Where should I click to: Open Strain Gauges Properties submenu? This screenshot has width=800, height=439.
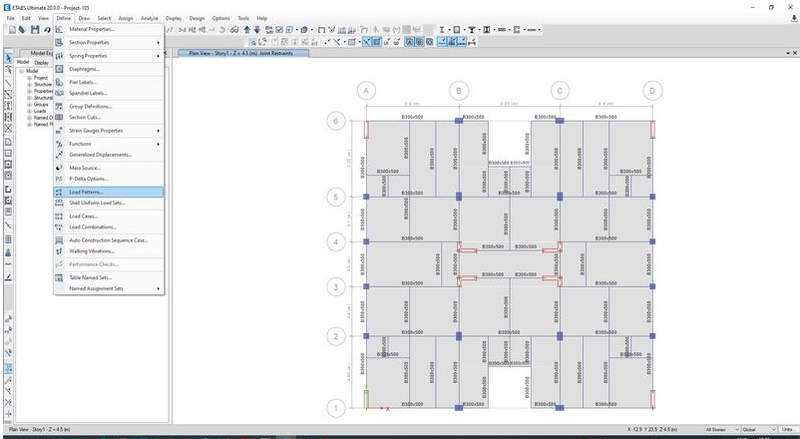point(109,131)
